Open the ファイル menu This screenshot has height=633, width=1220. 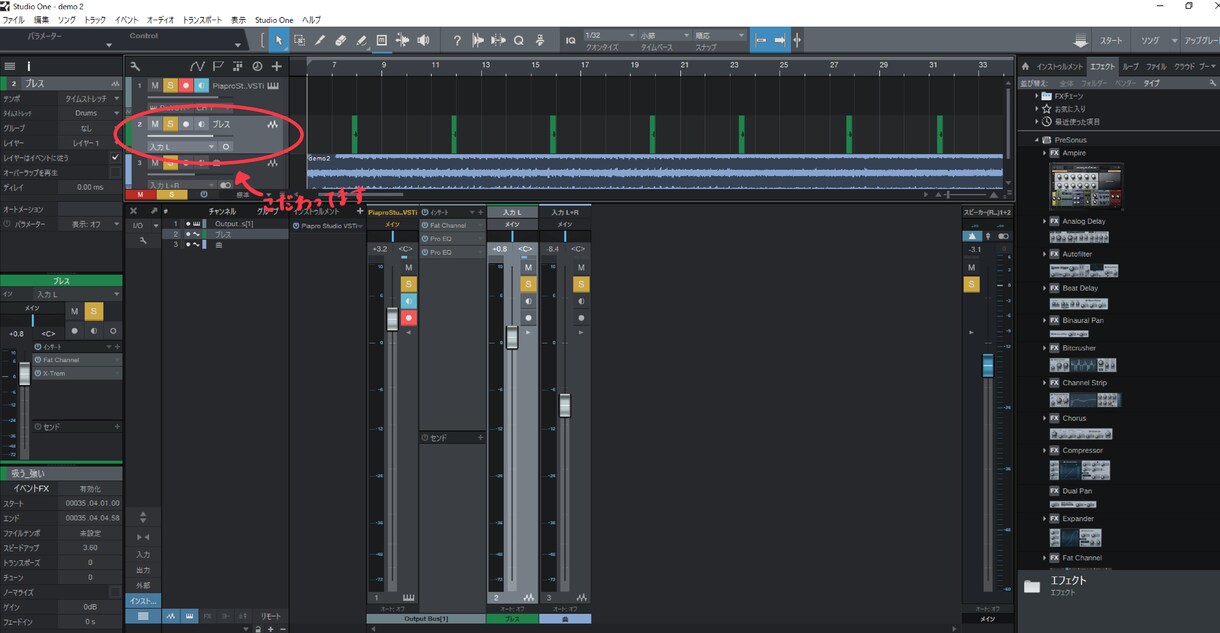tap(13, 20)
